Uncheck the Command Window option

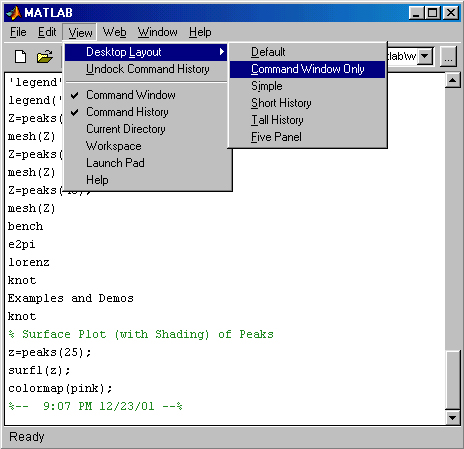pos(146,95)
